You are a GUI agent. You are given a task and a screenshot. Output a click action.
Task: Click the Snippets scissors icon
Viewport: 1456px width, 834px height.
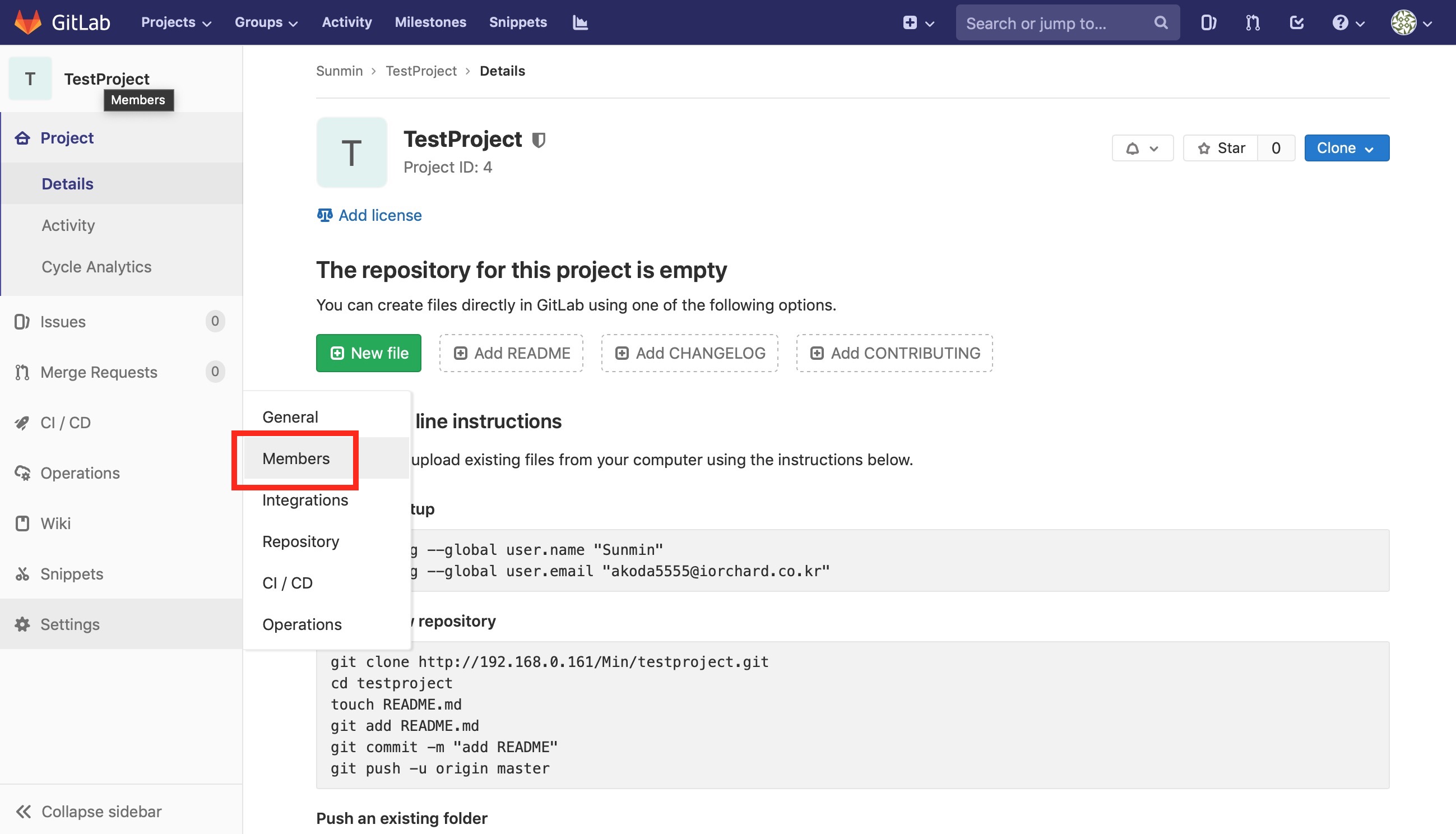[x=22, y=573]
